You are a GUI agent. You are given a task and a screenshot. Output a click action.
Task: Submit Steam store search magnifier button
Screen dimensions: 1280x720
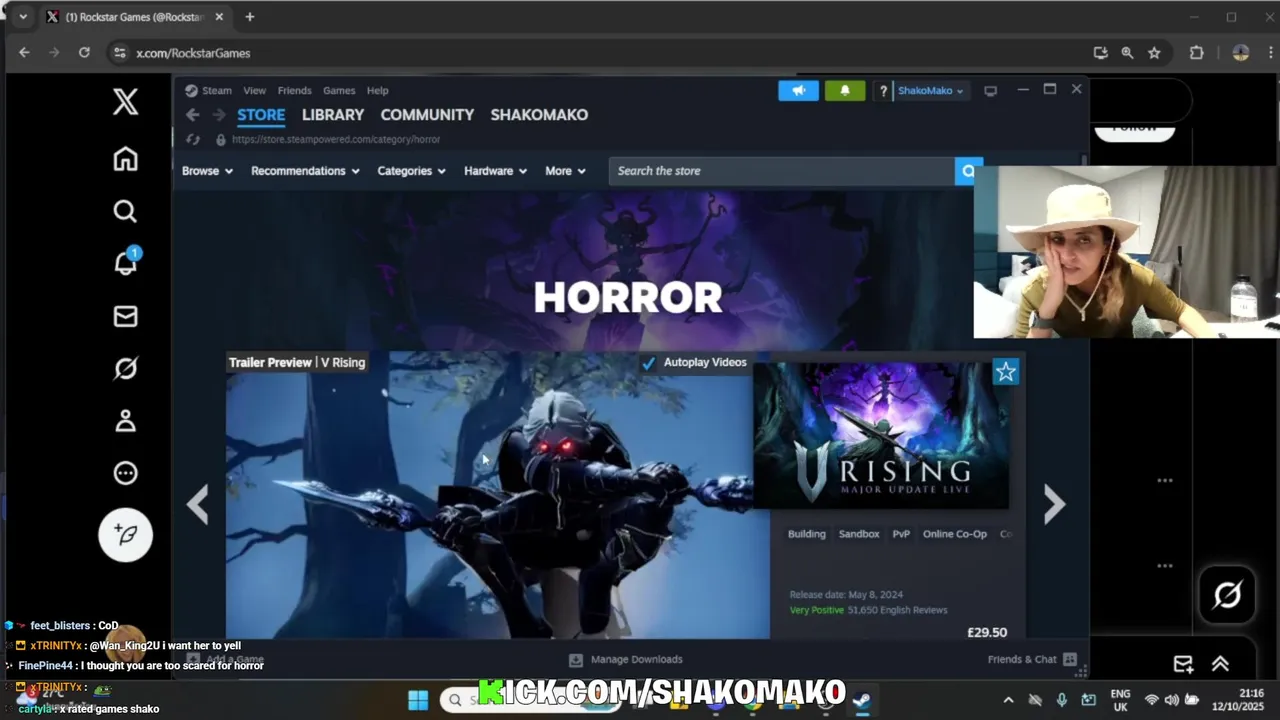click(968, 171)
